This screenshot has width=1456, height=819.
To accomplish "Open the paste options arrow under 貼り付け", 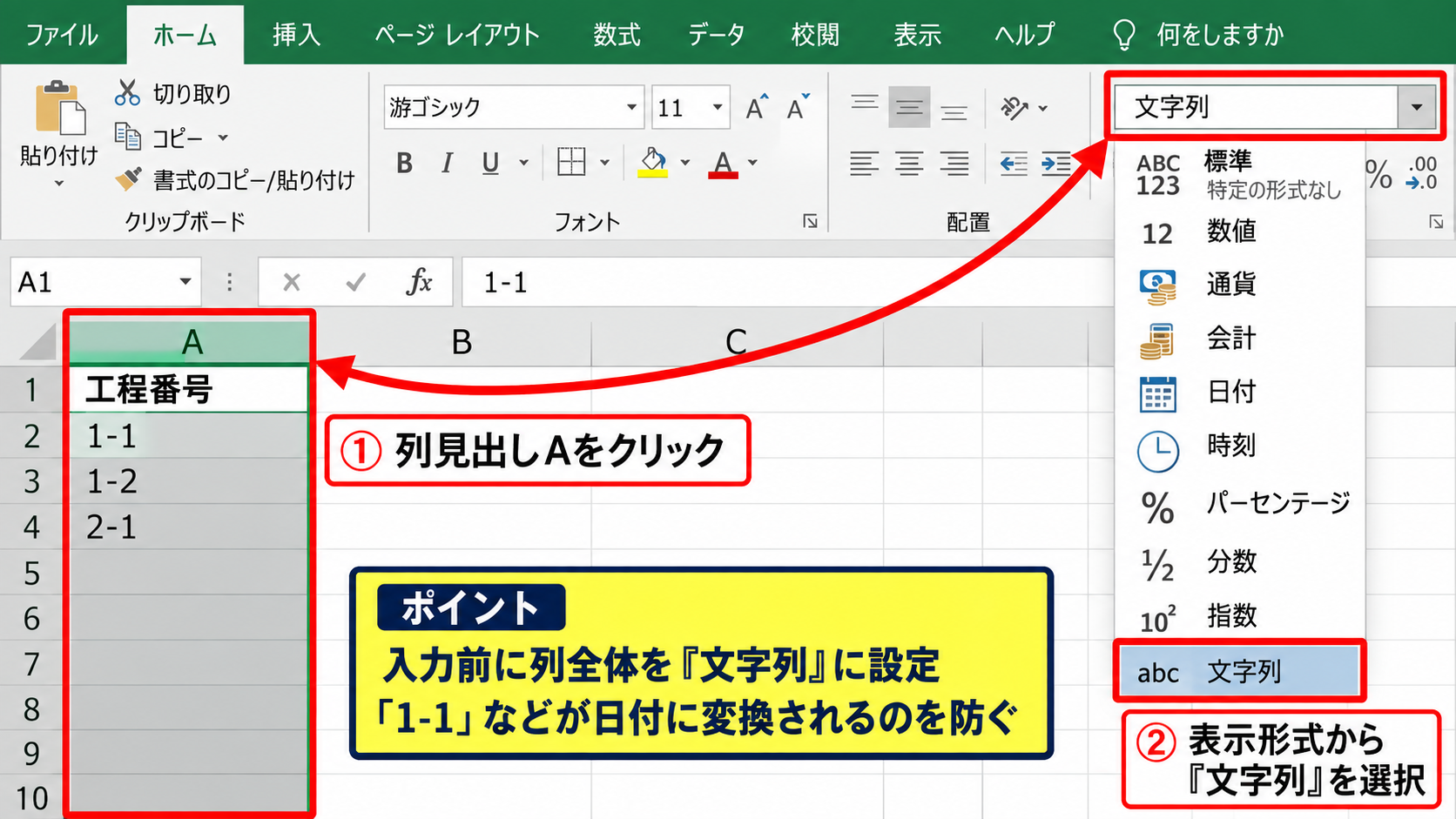I will click(x=59, y=184).
